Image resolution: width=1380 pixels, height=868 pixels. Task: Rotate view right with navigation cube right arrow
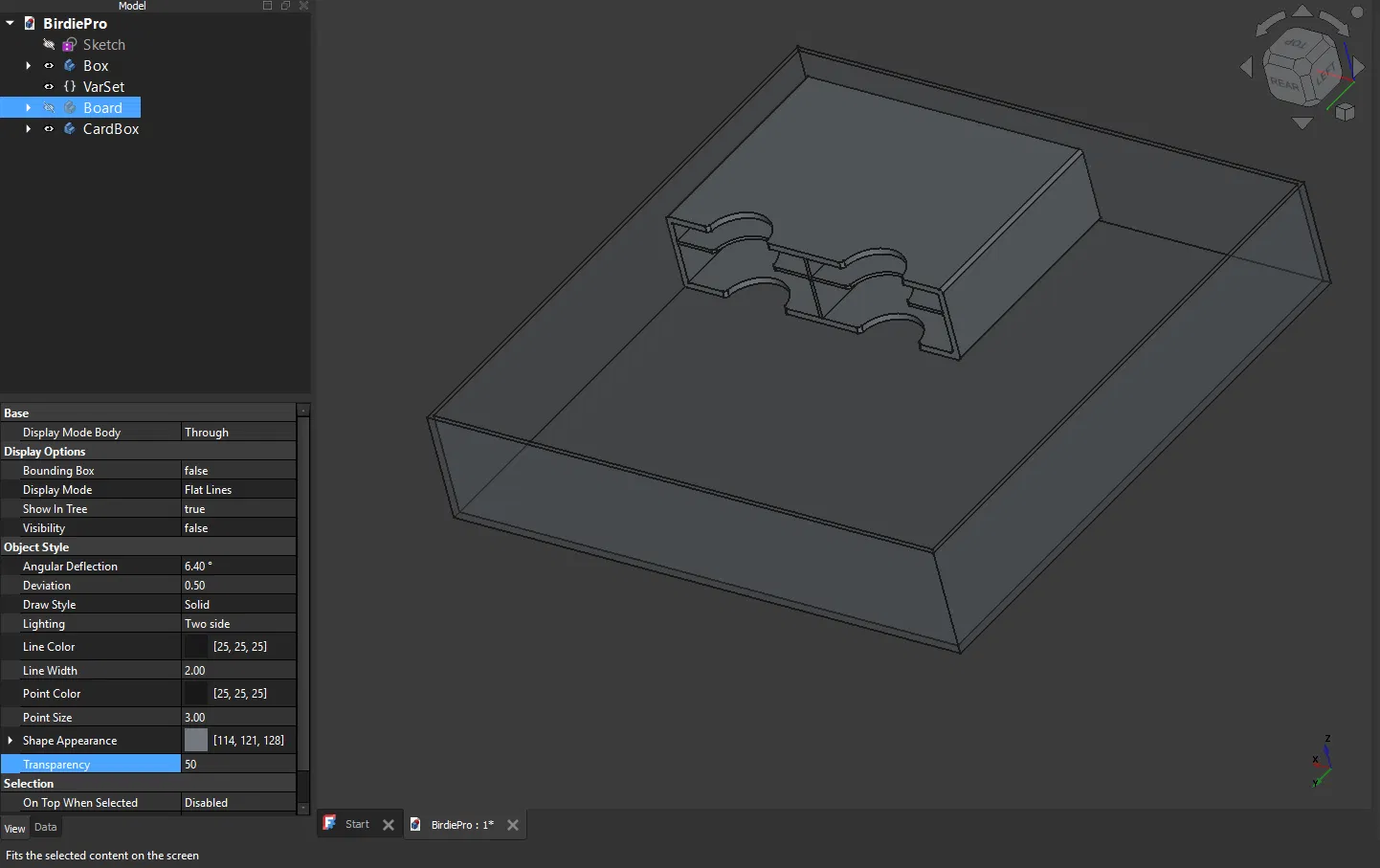pyautogui.click(x=1358, y=67)
